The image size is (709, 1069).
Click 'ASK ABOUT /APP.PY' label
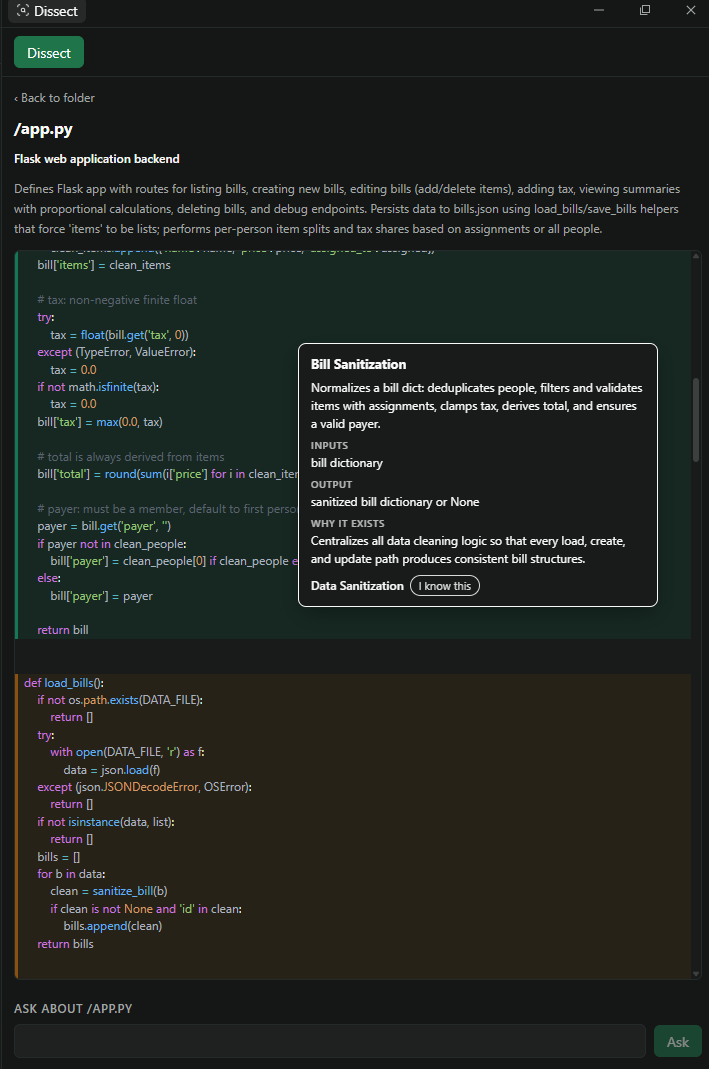pos(73,1008)
